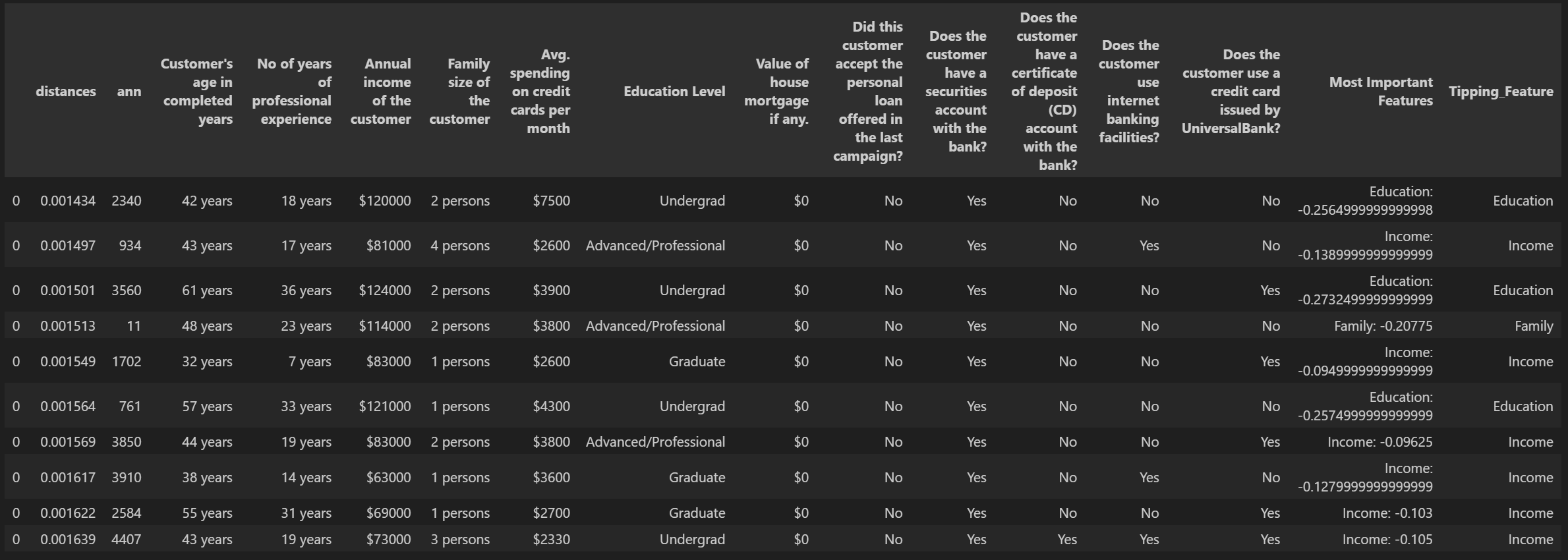
Task: Click the $7500 credit card spending cell
Action: click(551, 201)
